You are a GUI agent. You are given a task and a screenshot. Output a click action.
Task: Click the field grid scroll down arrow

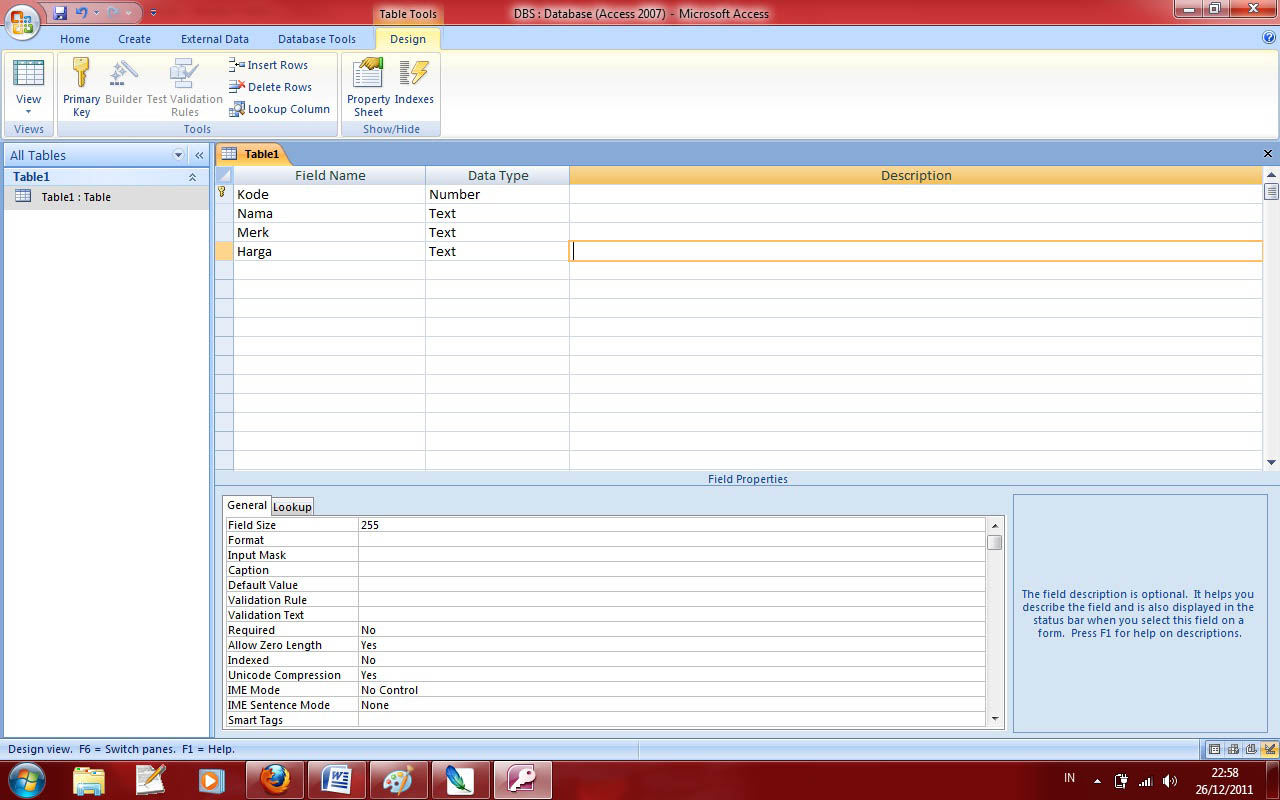[x=1271, y=462]
